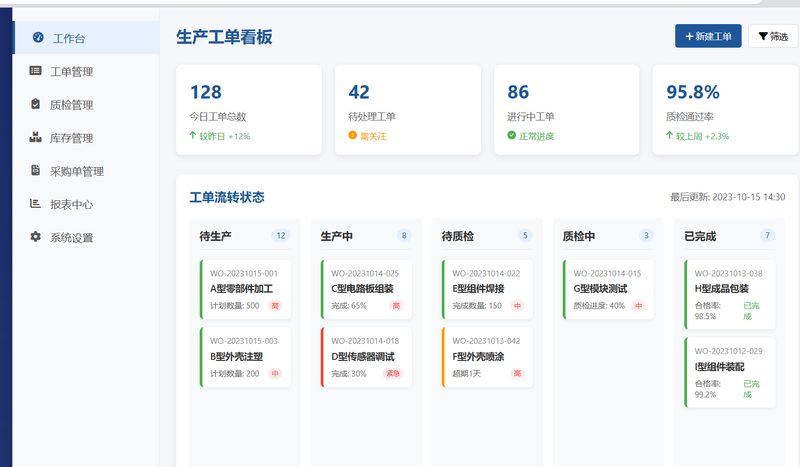Click the 系统设置 gear icon
This screenshot has height=467, width=800.
pos(36,237)
